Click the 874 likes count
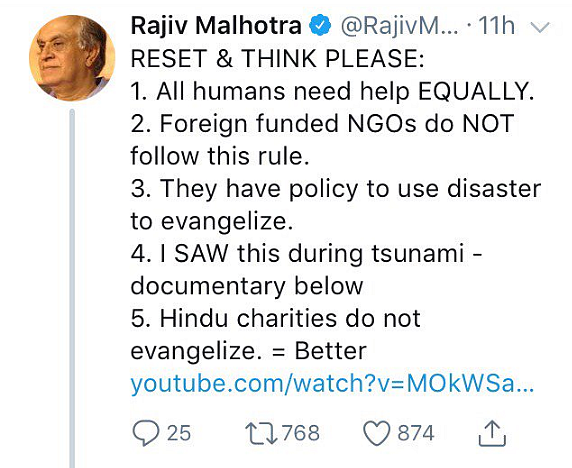This screenshot has width=572, height=468. click(x=416, y=433)
